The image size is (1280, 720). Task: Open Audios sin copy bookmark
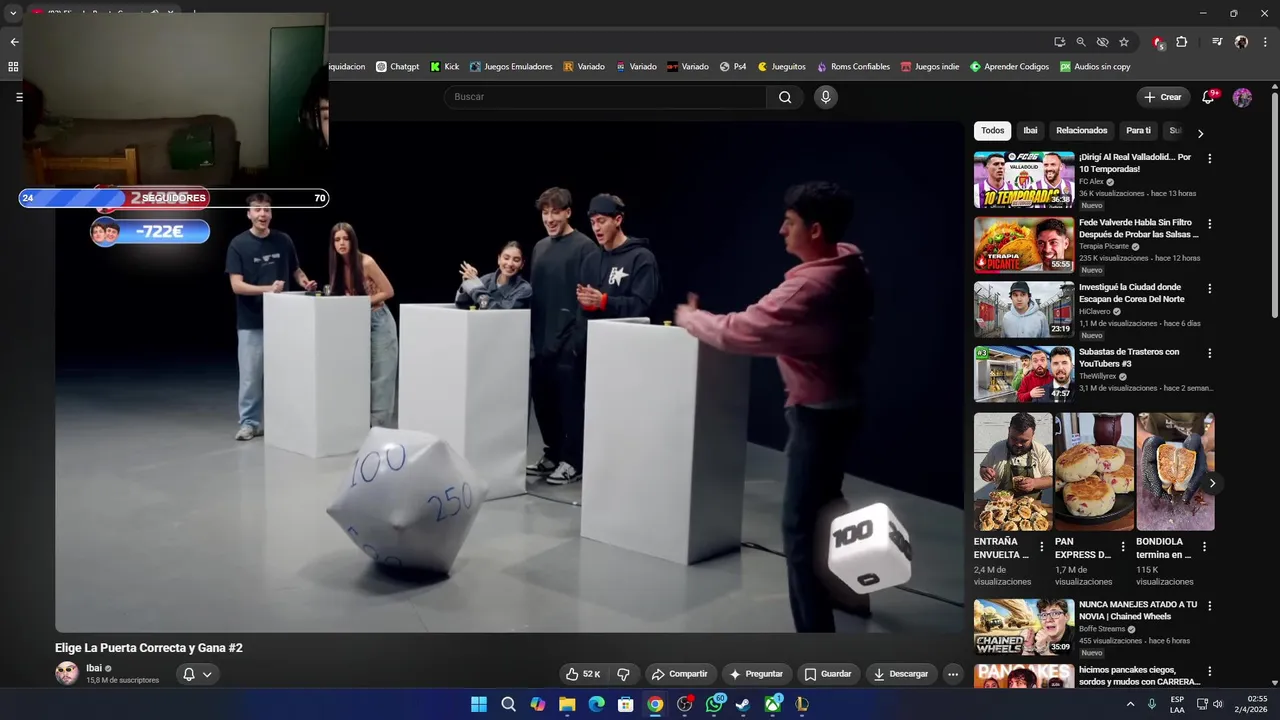(x=1095, y=67)
